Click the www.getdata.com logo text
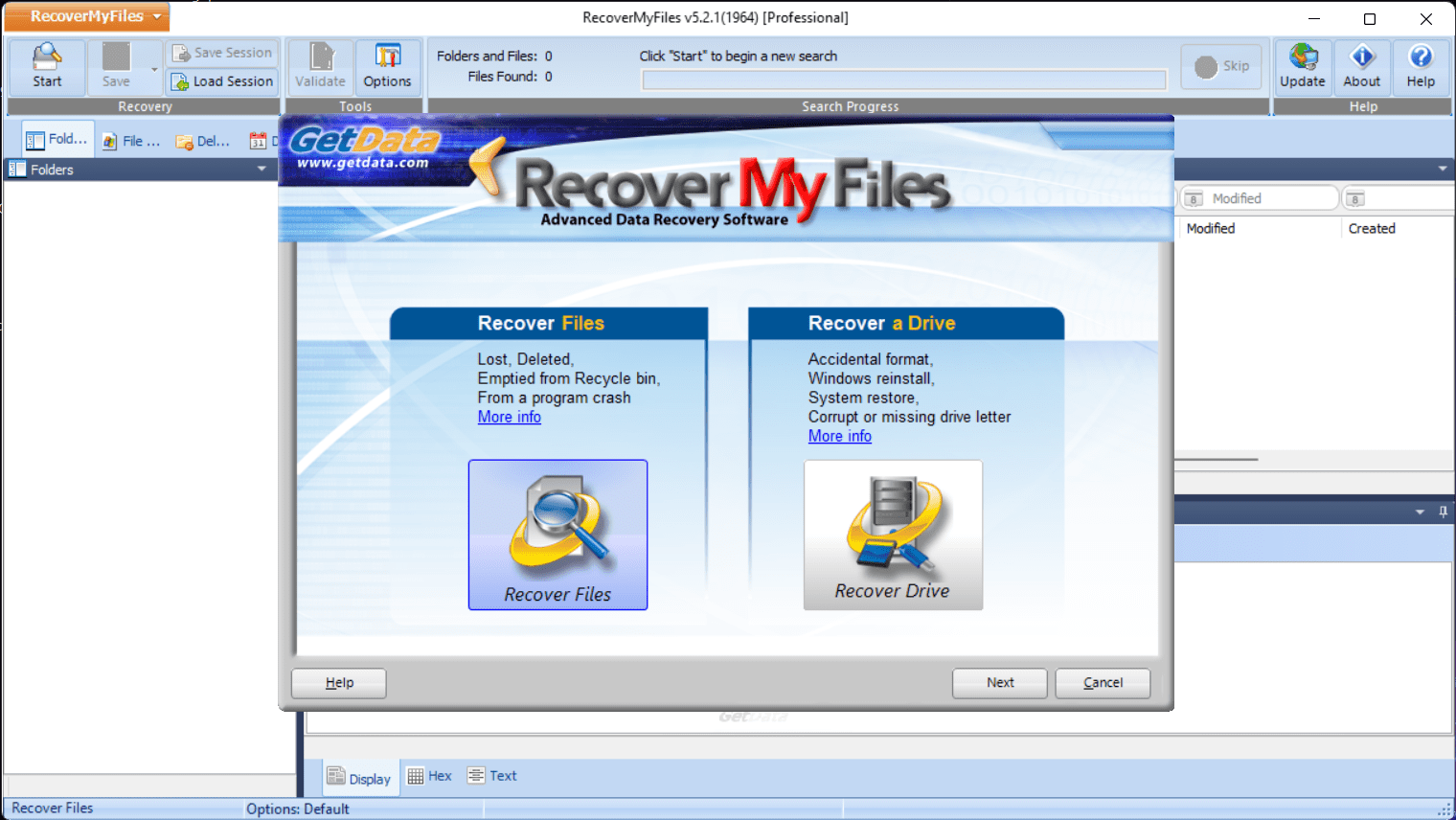Image resolution: width=1456 pixels, height=820 pixels. coord(363,163)
